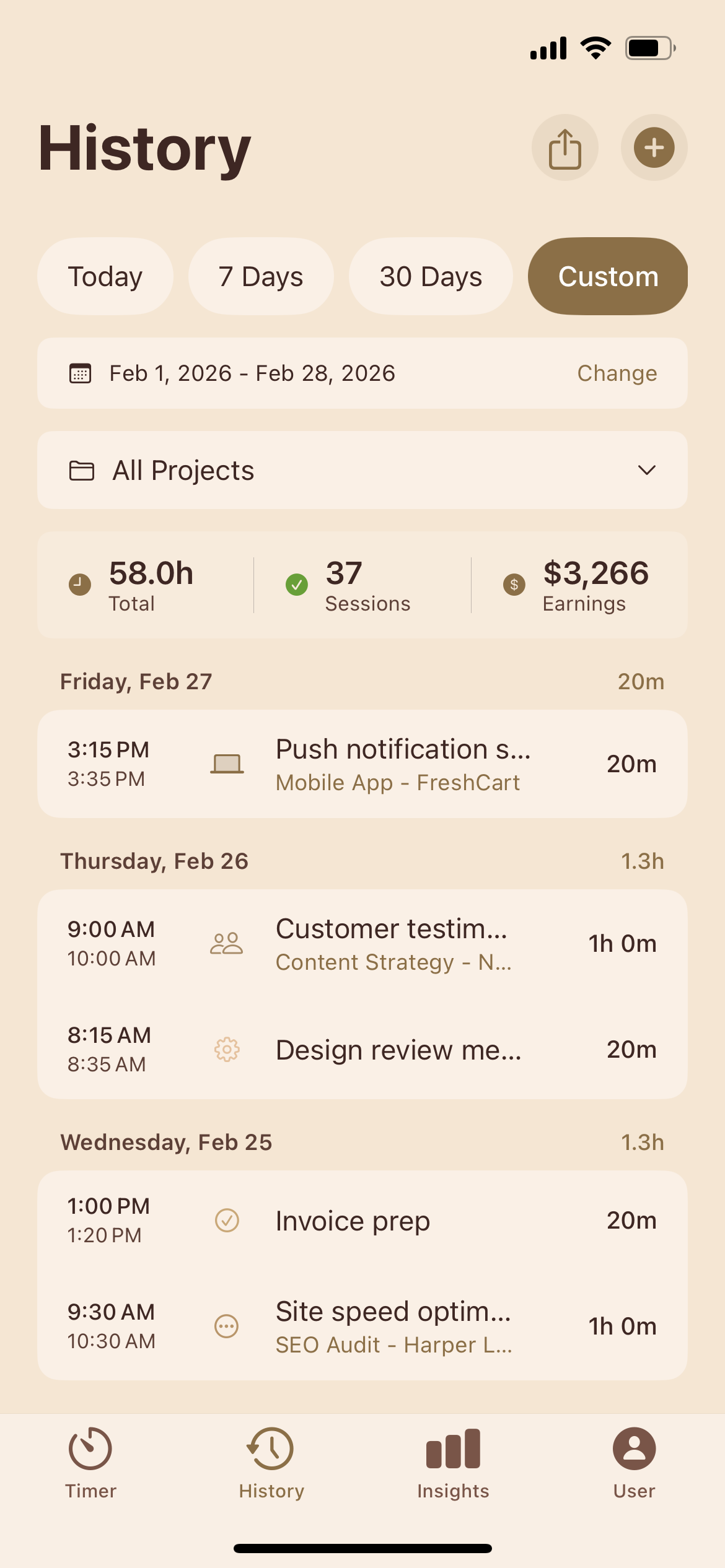Tap the plus icon to add entry

pyautogui.click(x=654, y=148)
